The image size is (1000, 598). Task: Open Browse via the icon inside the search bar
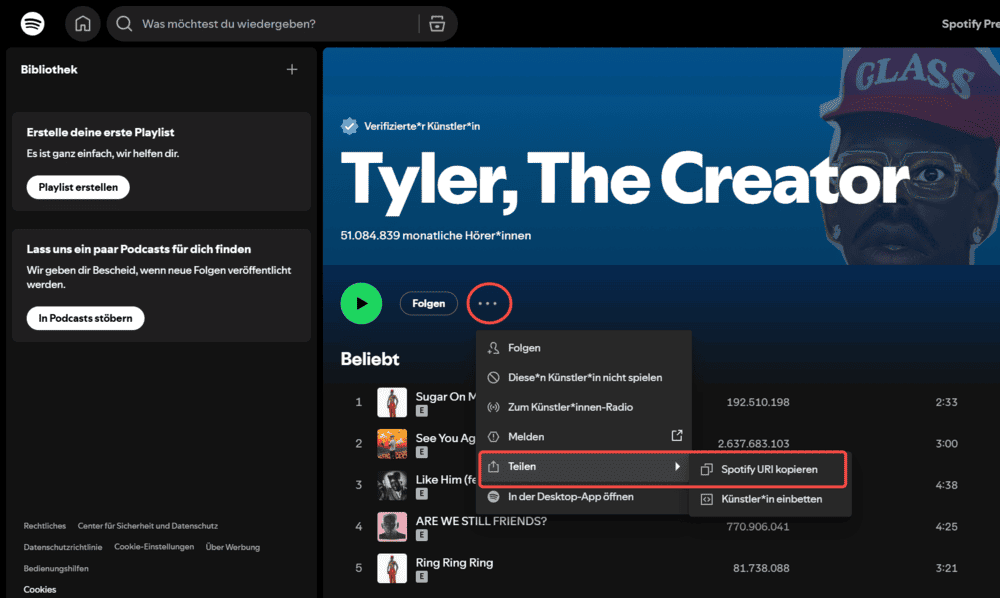pyautogui.click(x=437, y=23)
